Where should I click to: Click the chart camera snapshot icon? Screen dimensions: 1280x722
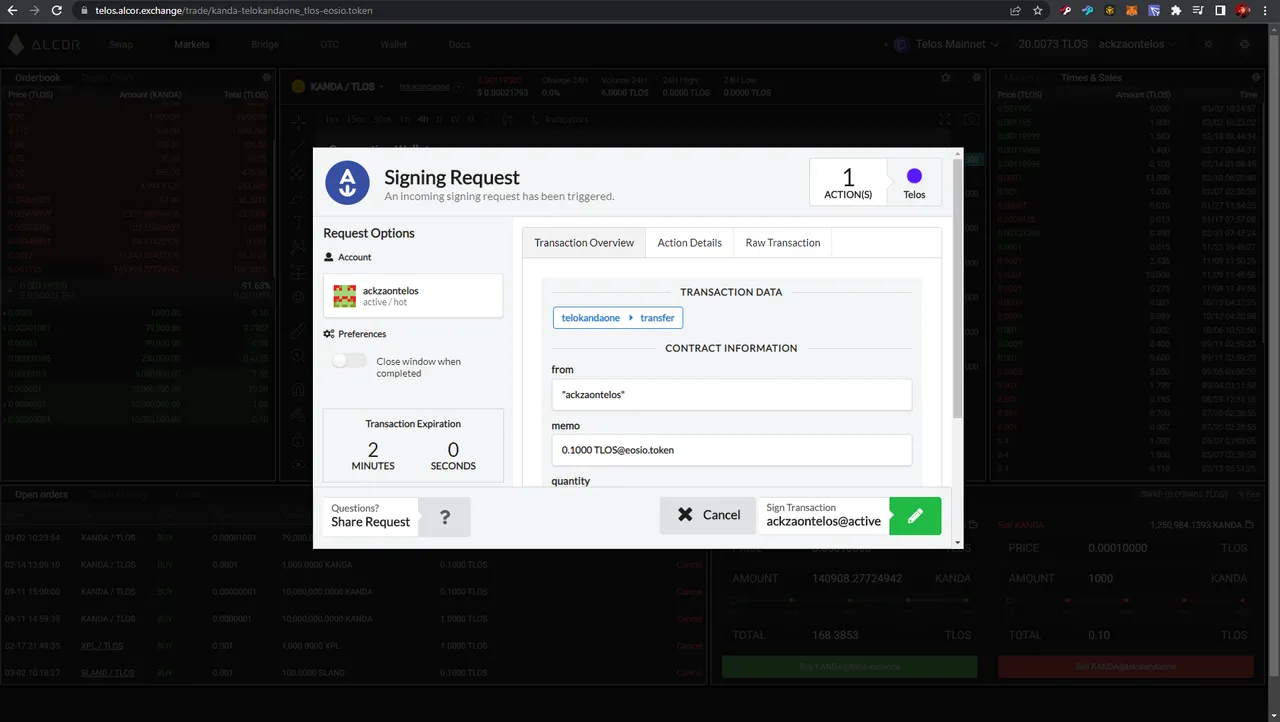[971, 119]
